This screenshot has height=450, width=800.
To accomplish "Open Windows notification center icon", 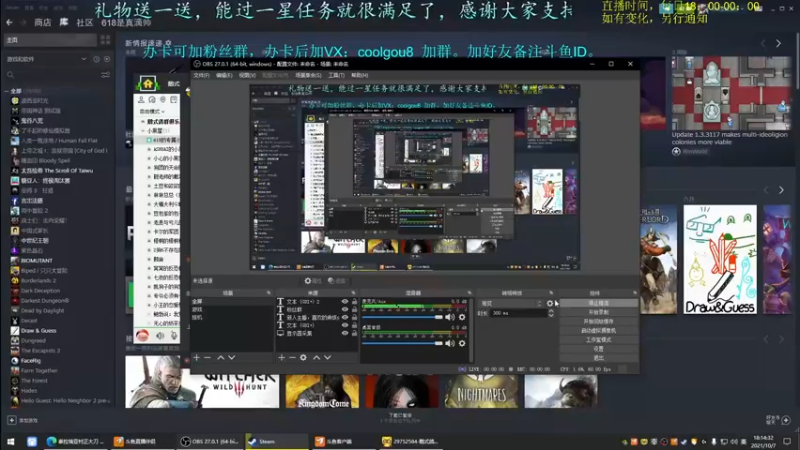I will (x=787, y=441).
